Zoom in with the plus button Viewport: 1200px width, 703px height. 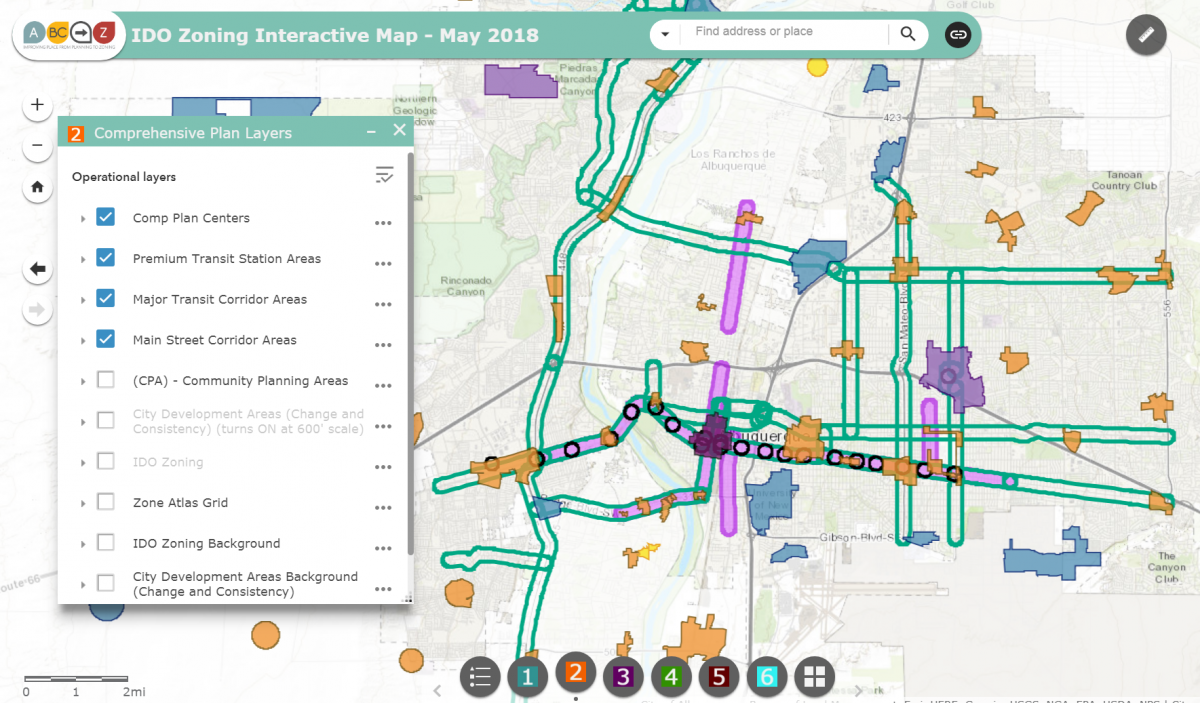pyautogui.click(x=37, y=104)
